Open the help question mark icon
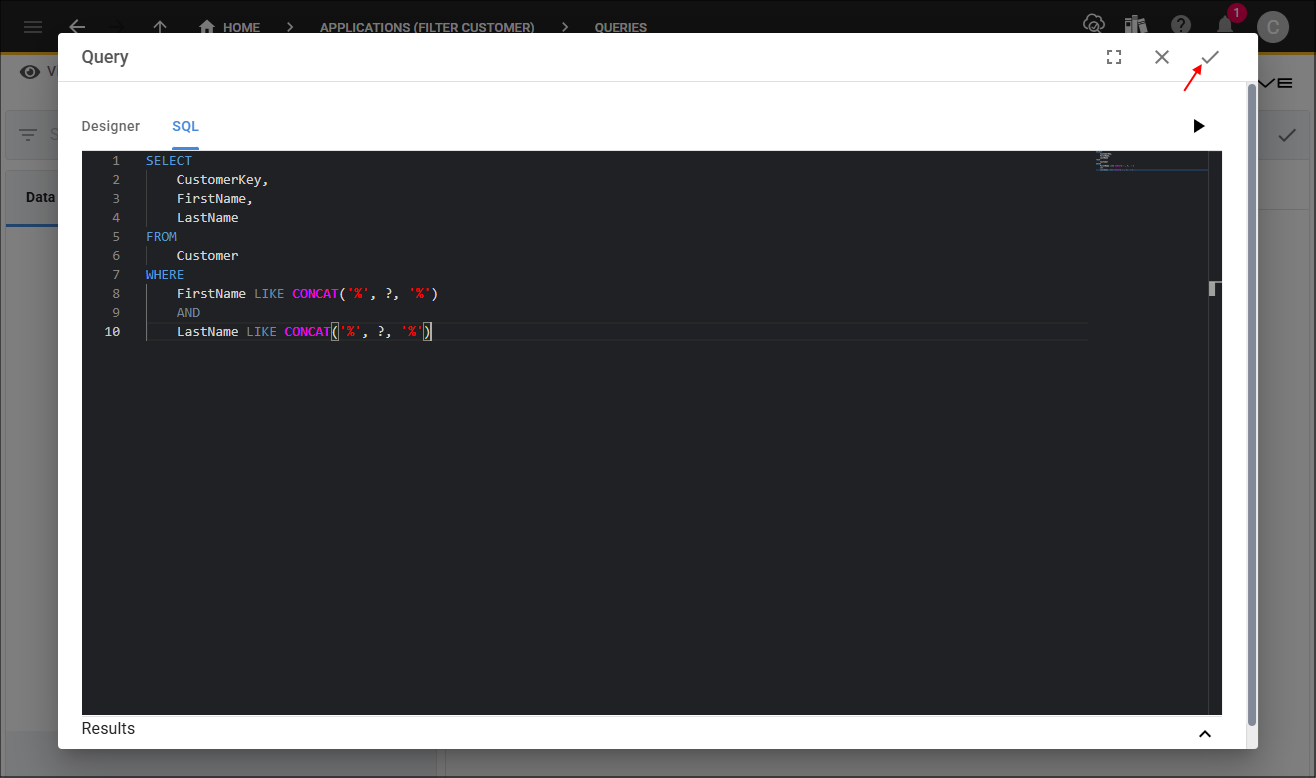This screenshot has width=1316, height=778. click(1181, 25)
